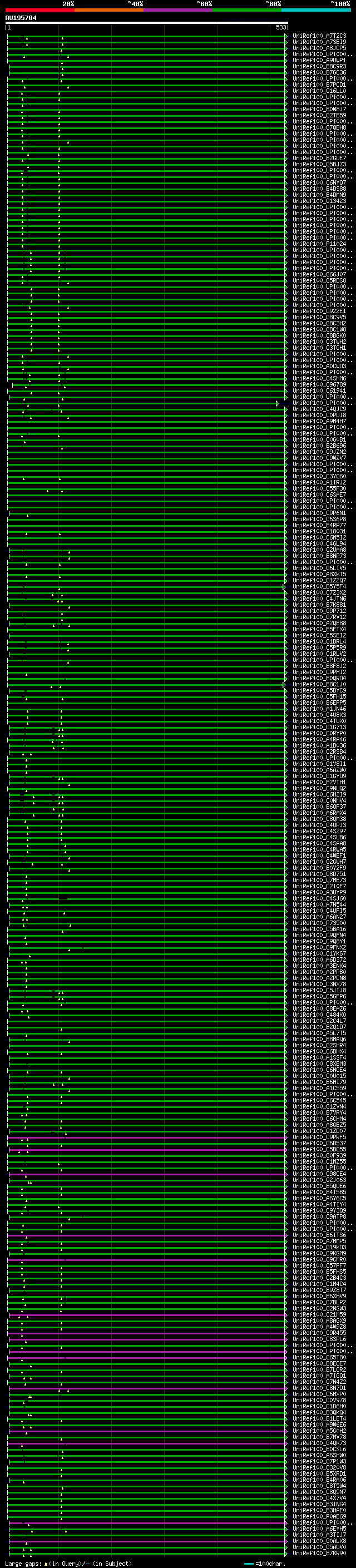Select hit label UniRef100_Q0ALK8

319,1541
